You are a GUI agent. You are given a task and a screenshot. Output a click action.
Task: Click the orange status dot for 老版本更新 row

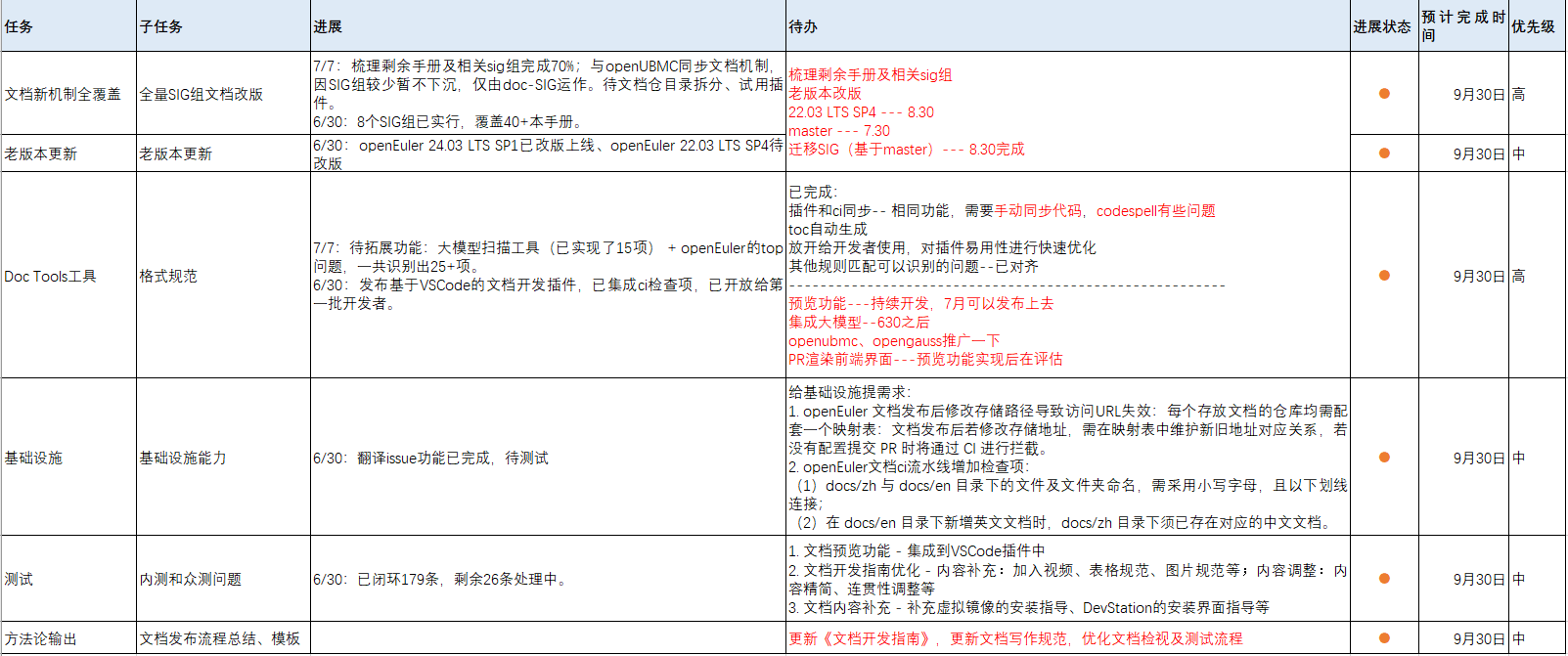[x=1384, y=153]
